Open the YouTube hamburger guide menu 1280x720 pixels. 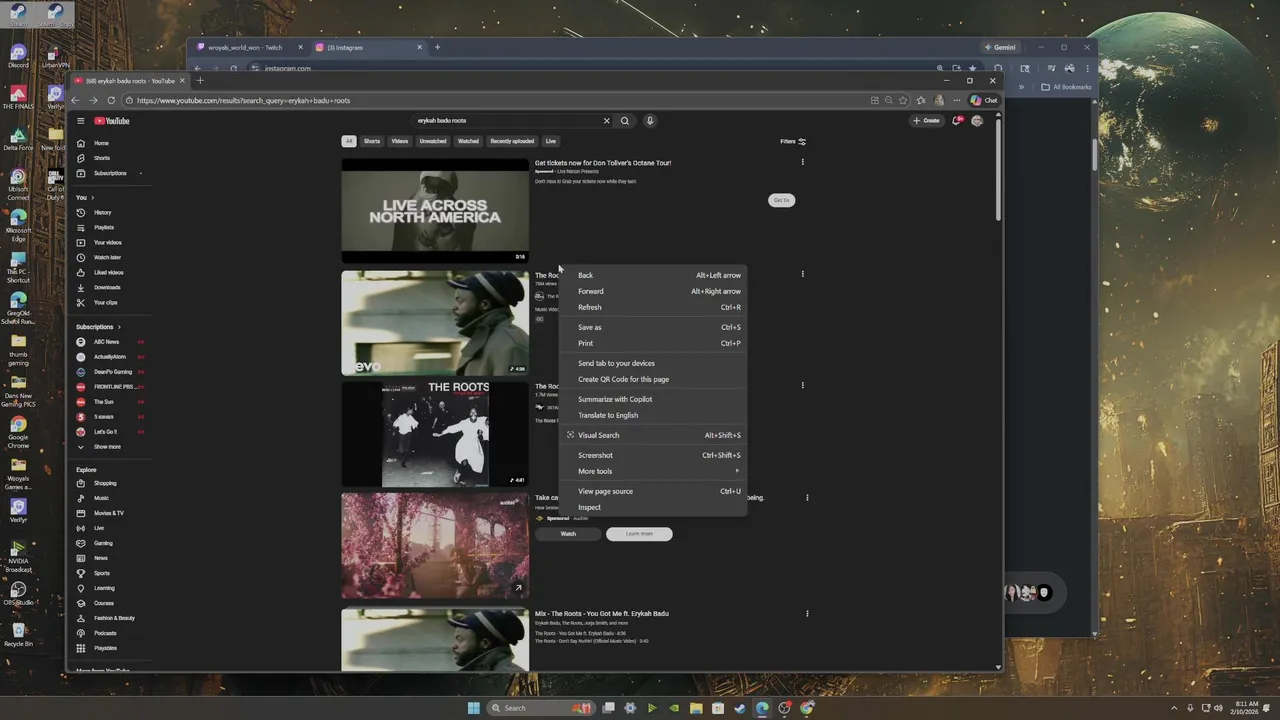coord(81,121)
